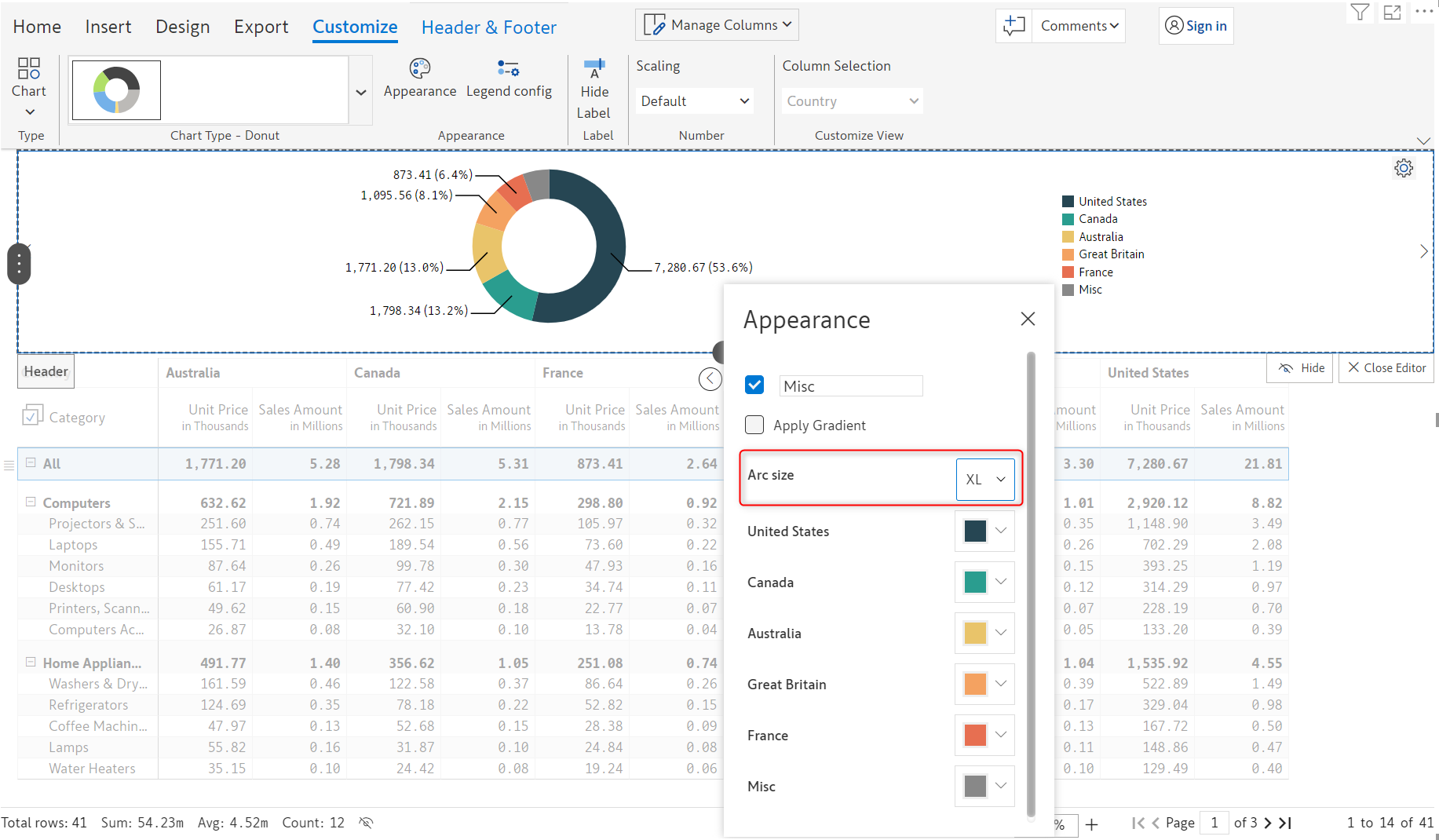Click the chart settings gear icon
This screenshot has height=840, width=1439.
[x=1403, y=168]
